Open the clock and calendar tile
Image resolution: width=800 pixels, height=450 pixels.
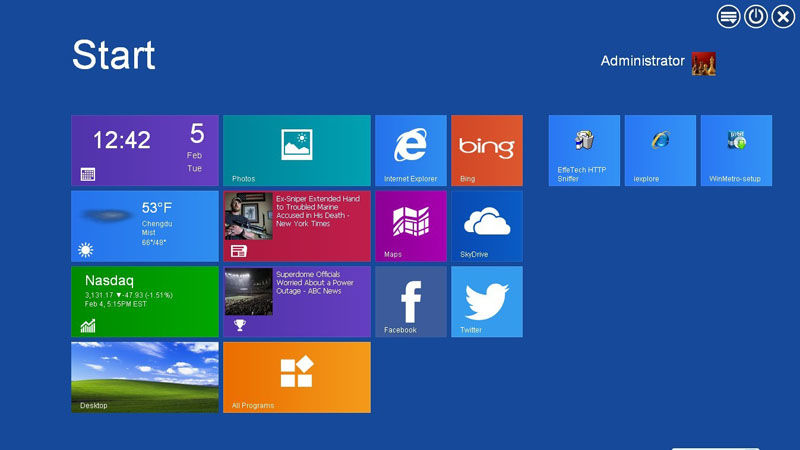[x=145, y=151]
